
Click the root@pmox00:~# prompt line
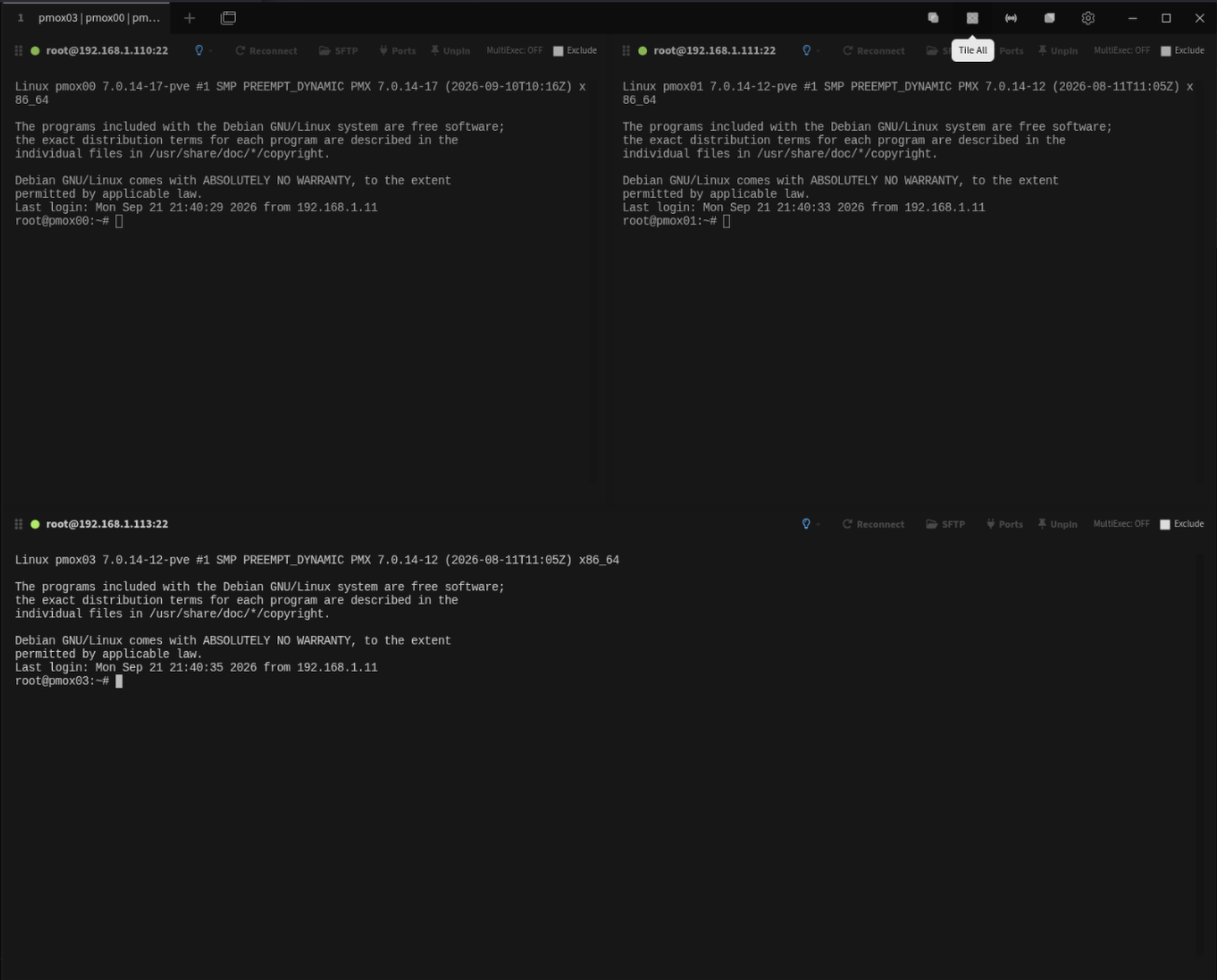coord(69,221)
